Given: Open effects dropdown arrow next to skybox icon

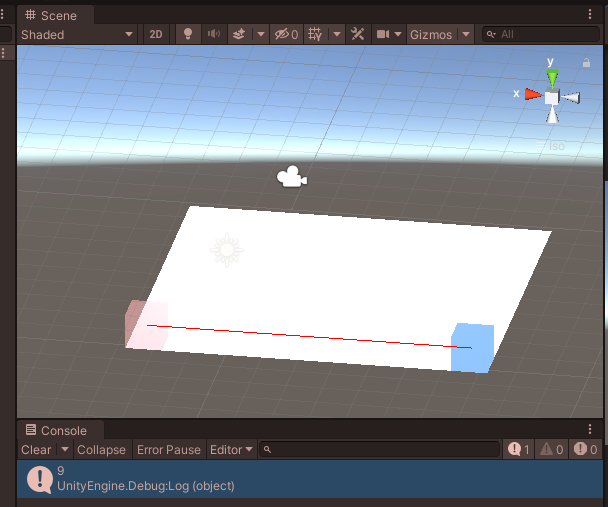Looking at the screenshot, I should tap(261, 34).
